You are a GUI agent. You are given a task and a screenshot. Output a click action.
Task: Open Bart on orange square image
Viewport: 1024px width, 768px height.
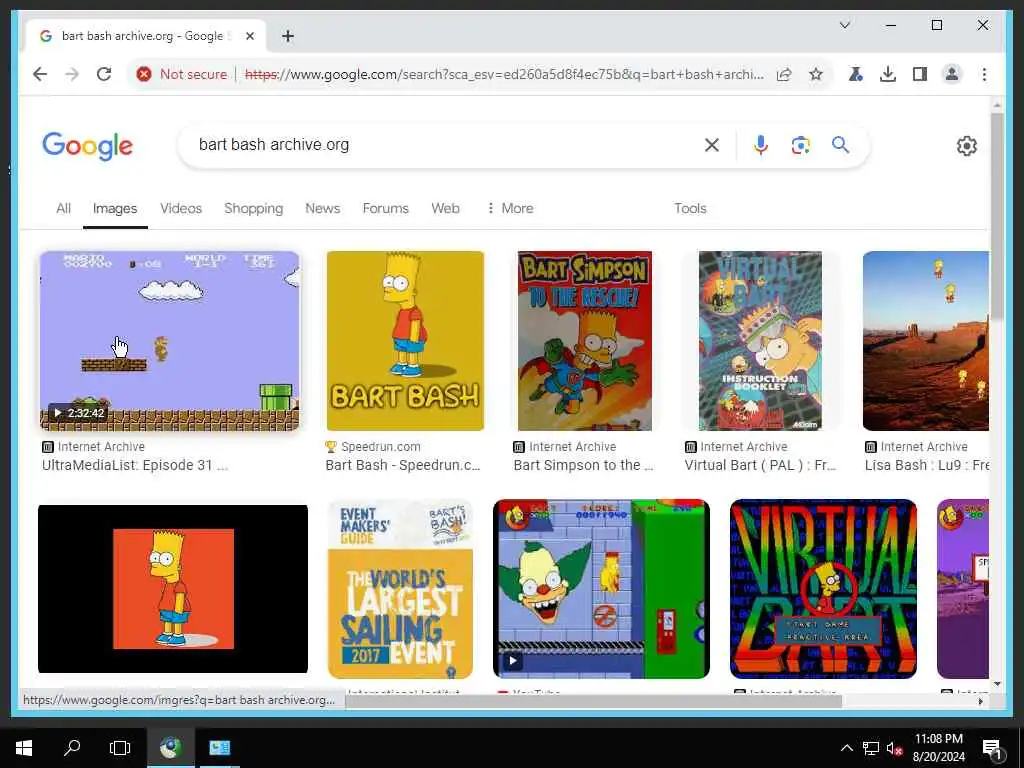173,589
